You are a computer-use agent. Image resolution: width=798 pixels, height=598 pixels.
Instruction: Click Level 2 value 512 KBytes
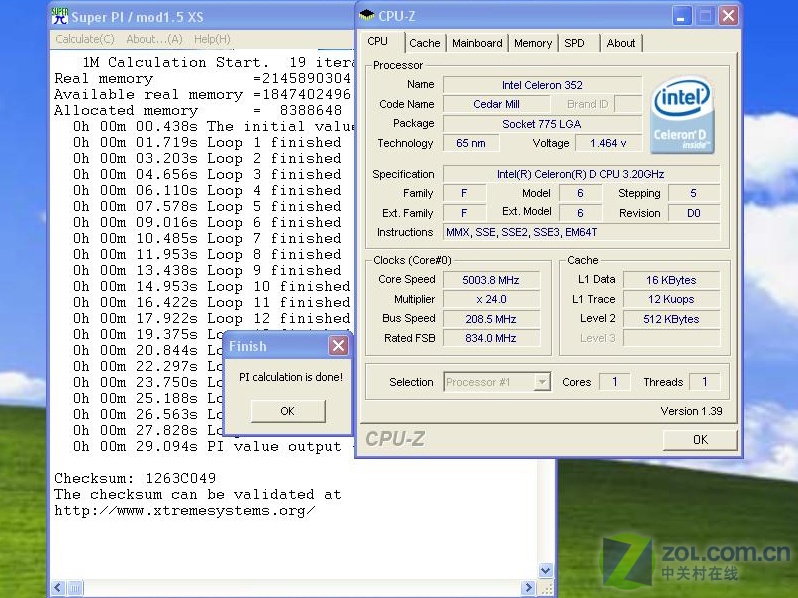pos(671,319)
